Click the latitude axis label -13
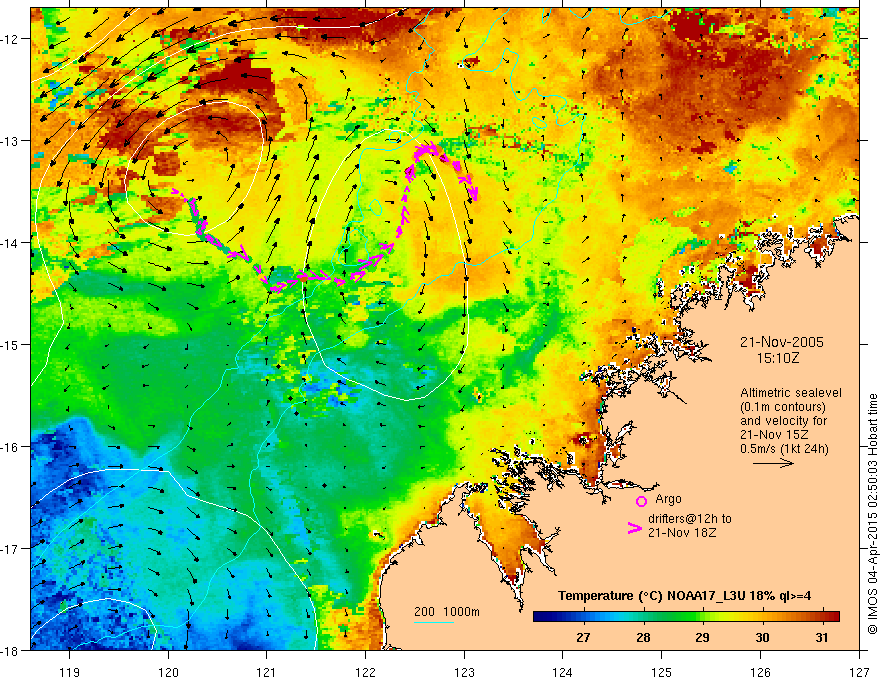880x680 pixels. pyautogui.click(x=11, y=141)
